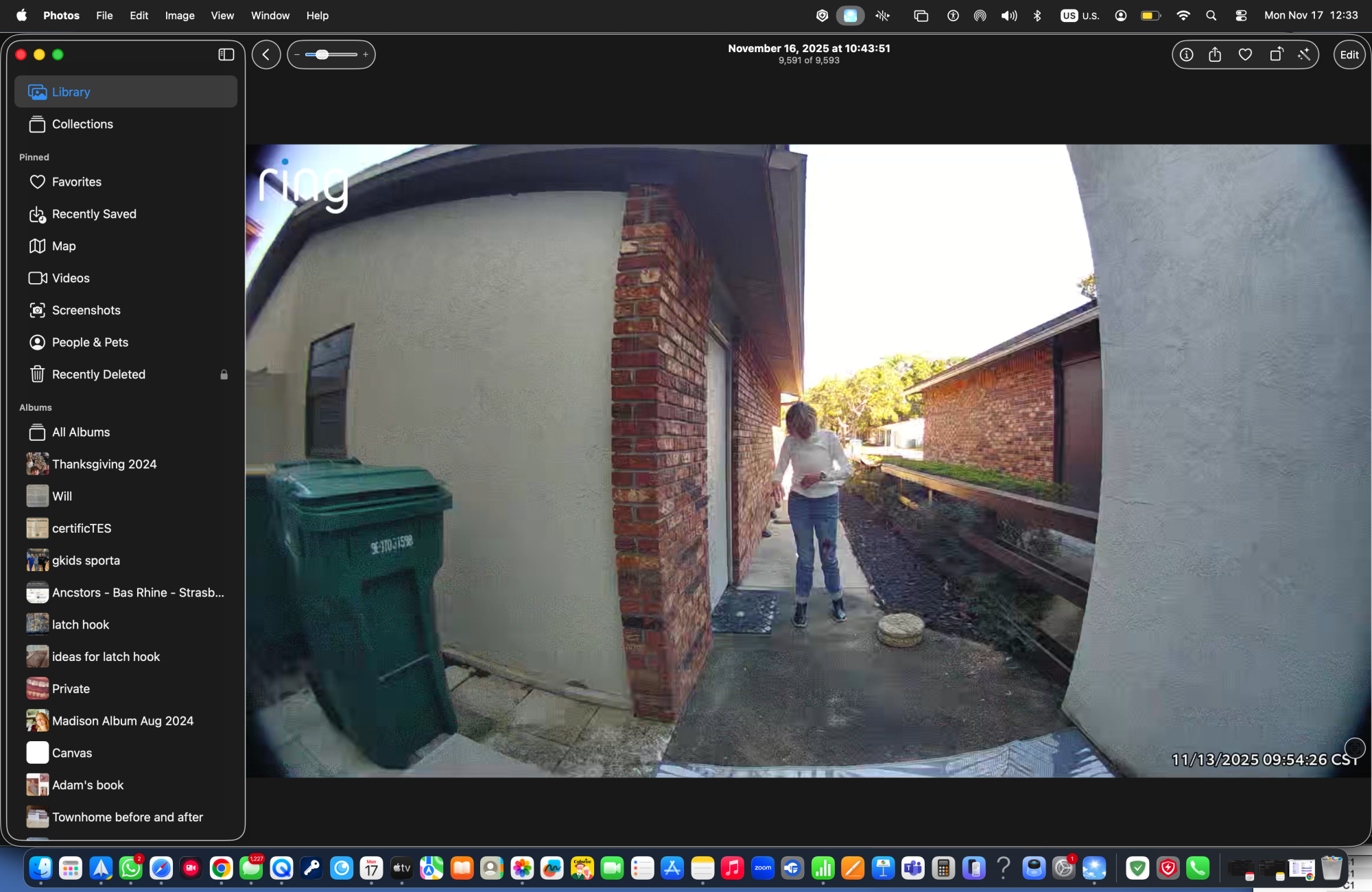Open the Image menu
Image resolution: width=1372 pixels, height=892 pixels.
click(180, 15)
